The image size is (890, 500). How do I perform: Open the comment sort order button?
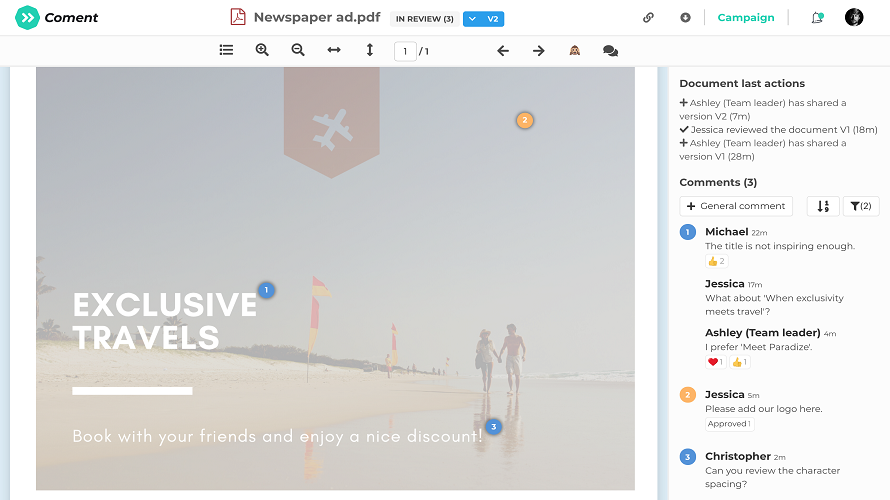tap(823, 206)
